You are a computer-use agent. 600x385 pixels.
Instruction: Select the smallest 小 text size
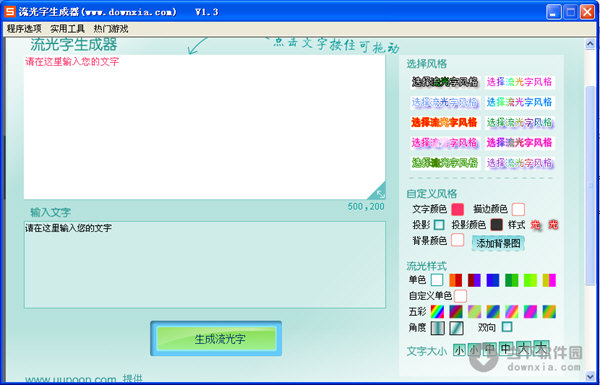coord(459,350)
